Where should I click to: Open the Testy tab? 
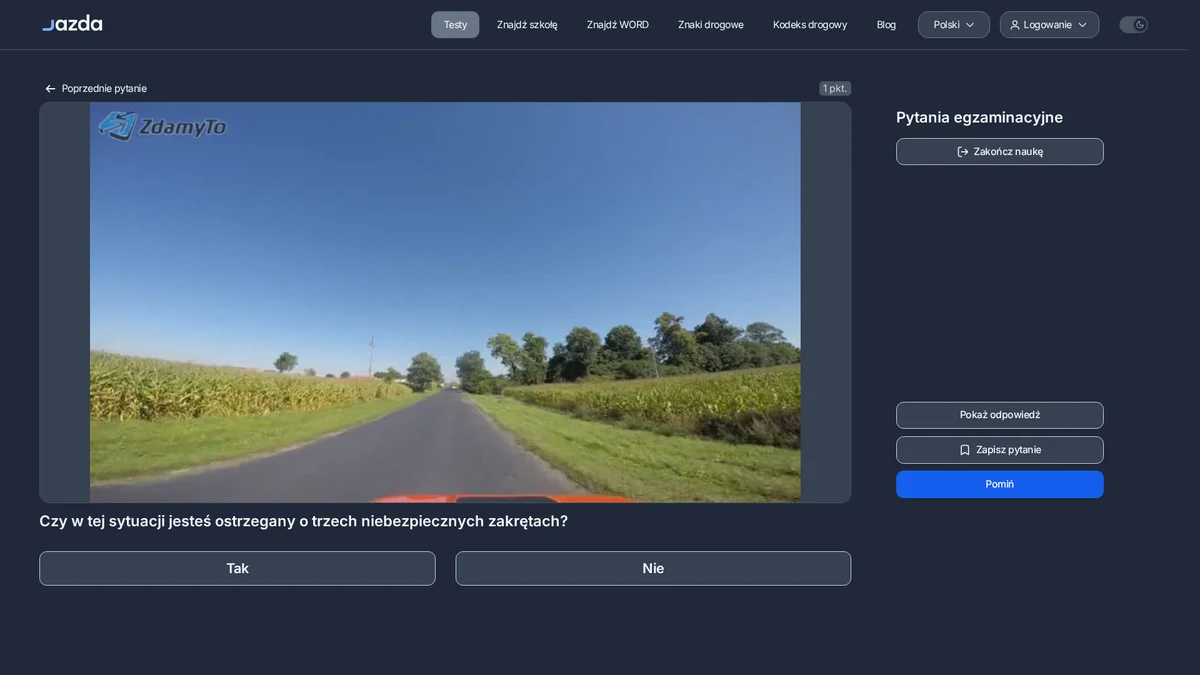[x=455, y=25]
